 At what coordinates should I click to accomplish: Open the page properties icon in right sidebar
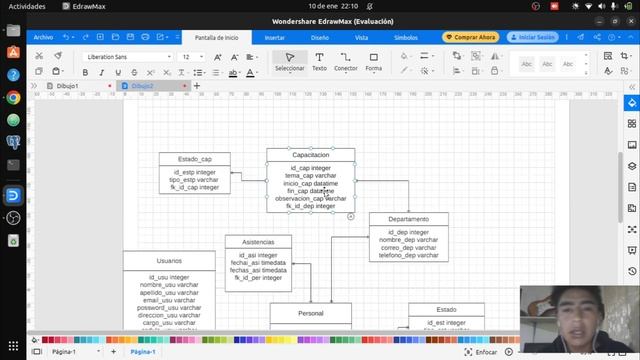click(632, 187)
